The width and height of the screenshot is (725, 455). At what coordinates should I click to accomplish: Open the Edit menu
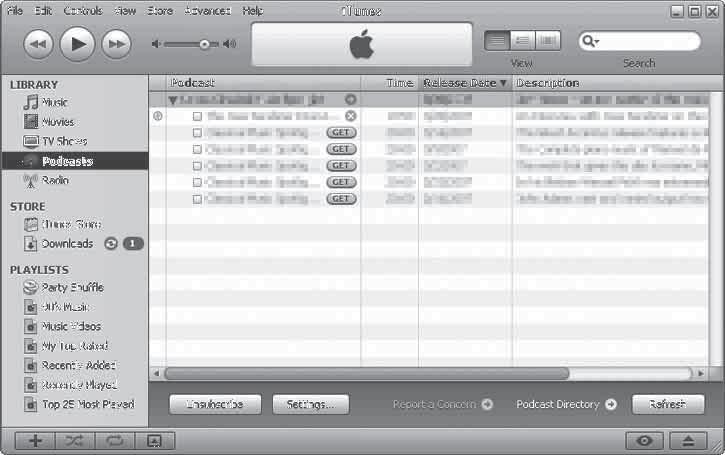pos(43,10)
